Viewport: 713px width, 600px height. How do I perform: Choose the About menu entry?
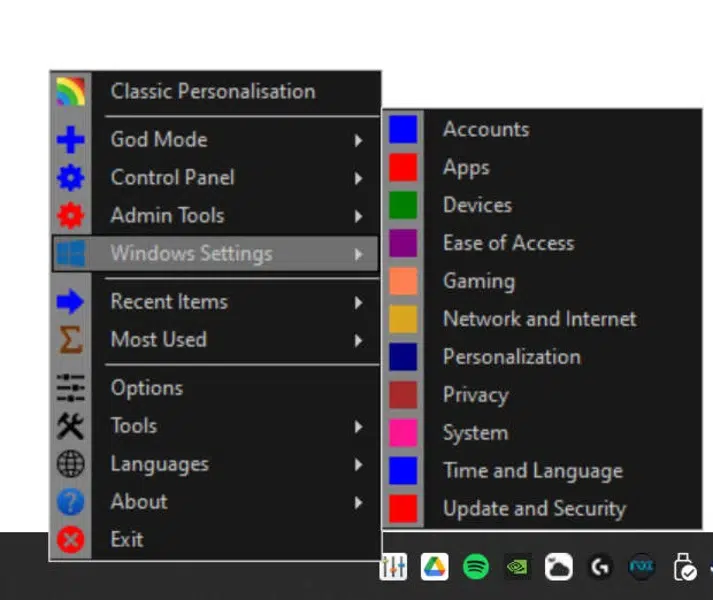[x=139, y=502]
